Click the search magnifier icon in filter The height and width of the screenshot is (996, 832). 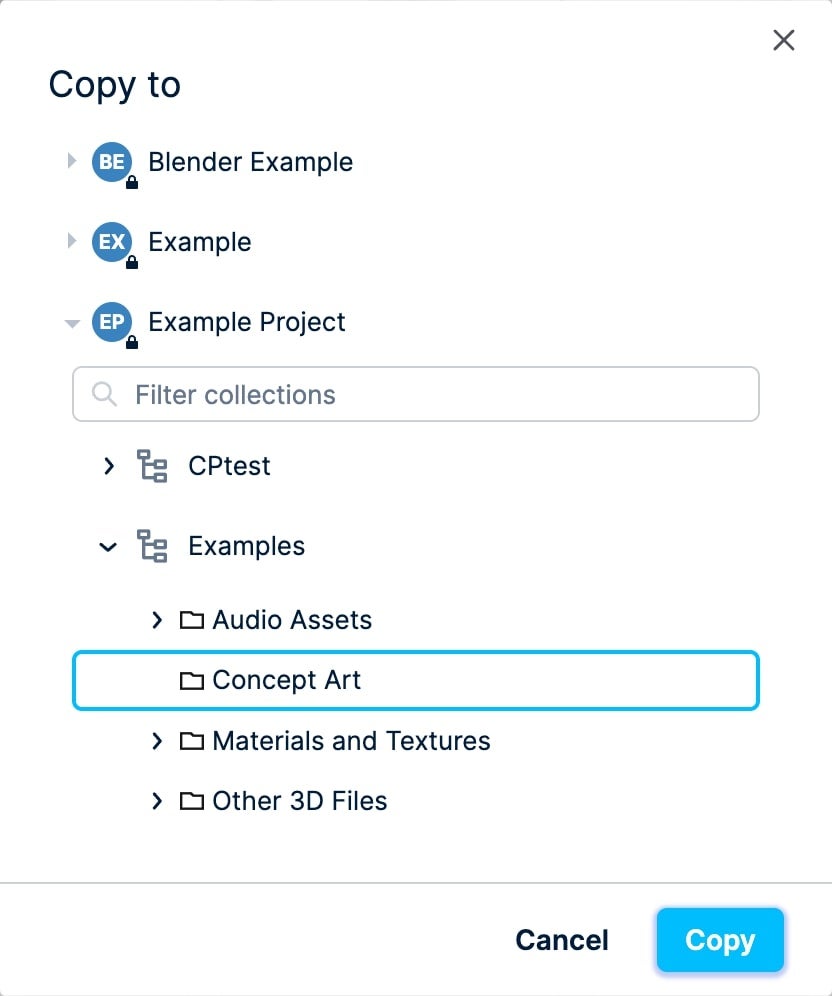pyautogui.click(x=104, y=394)
